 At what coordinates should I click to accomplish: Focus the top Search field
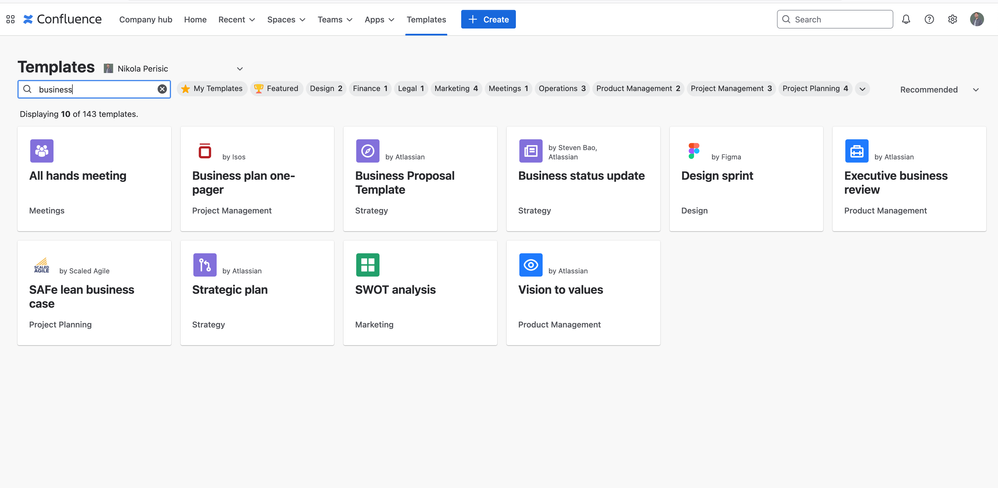click(x=835, y=20)
